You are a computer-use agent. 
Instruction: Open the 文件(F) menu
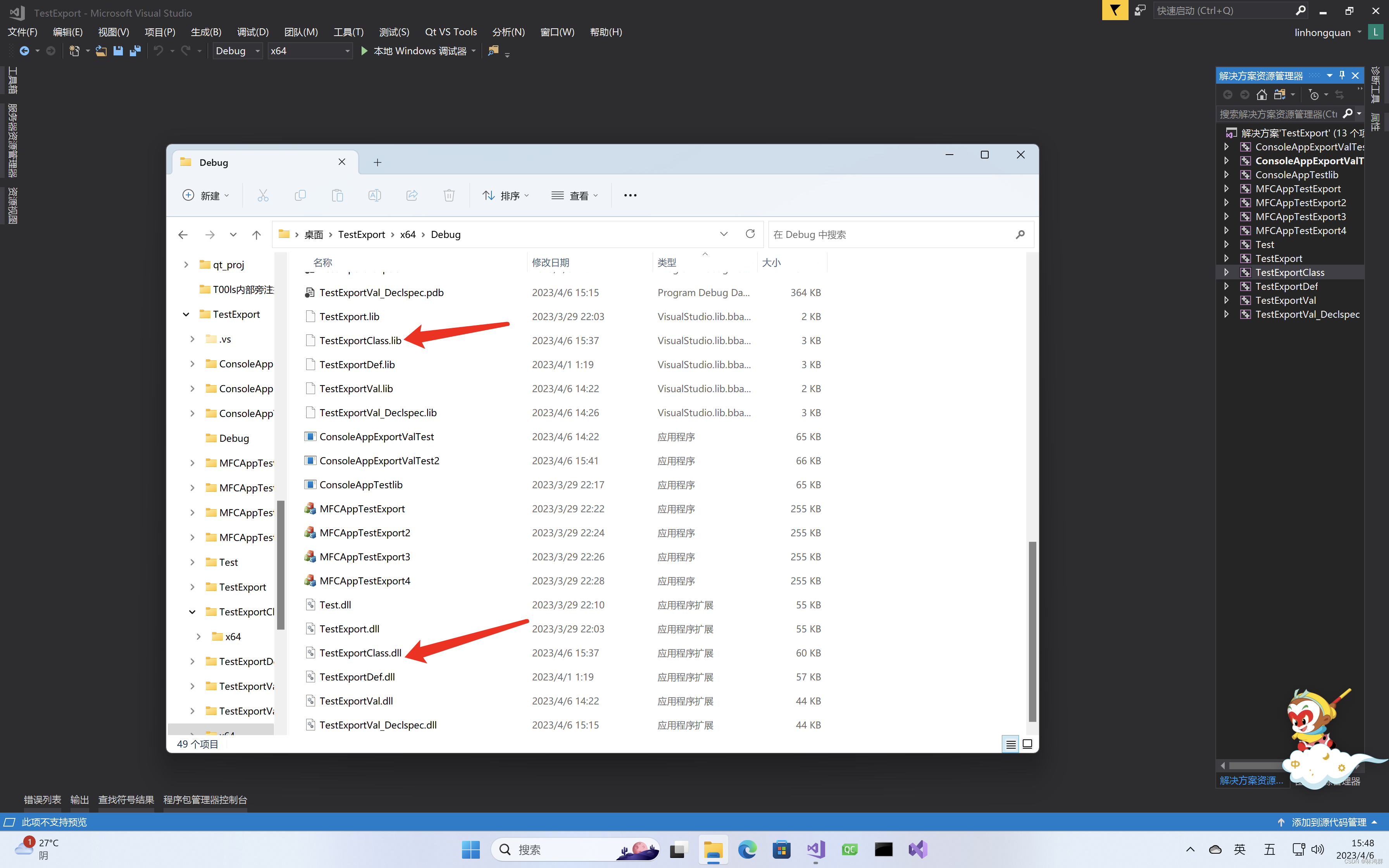pos(22,31)
